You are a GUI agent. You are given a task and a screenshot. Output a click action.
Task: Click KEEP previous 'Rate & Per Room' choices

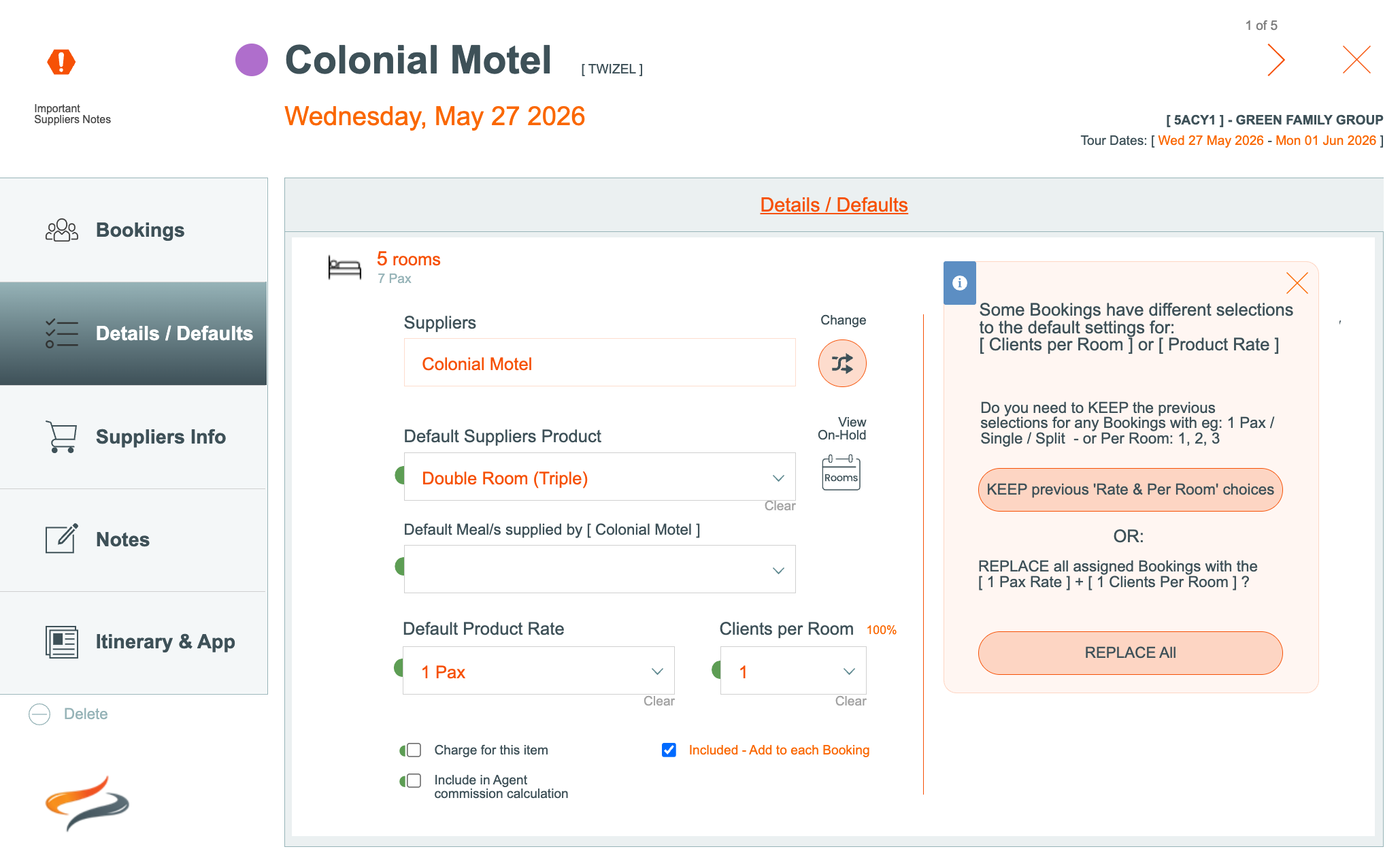click(1130, 490)
